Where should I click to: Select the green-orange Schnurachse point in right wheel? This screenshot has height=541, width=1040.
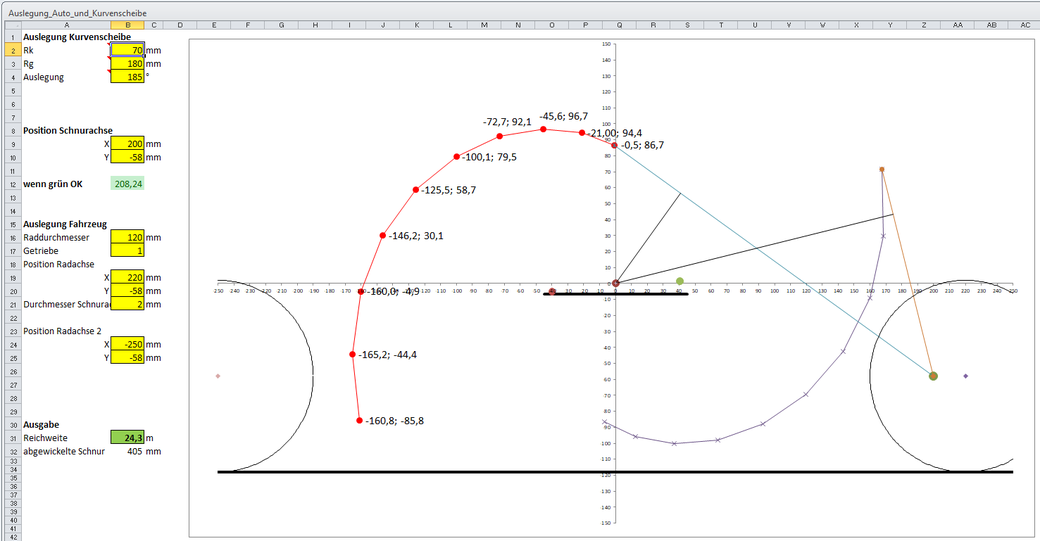[933, 376]
